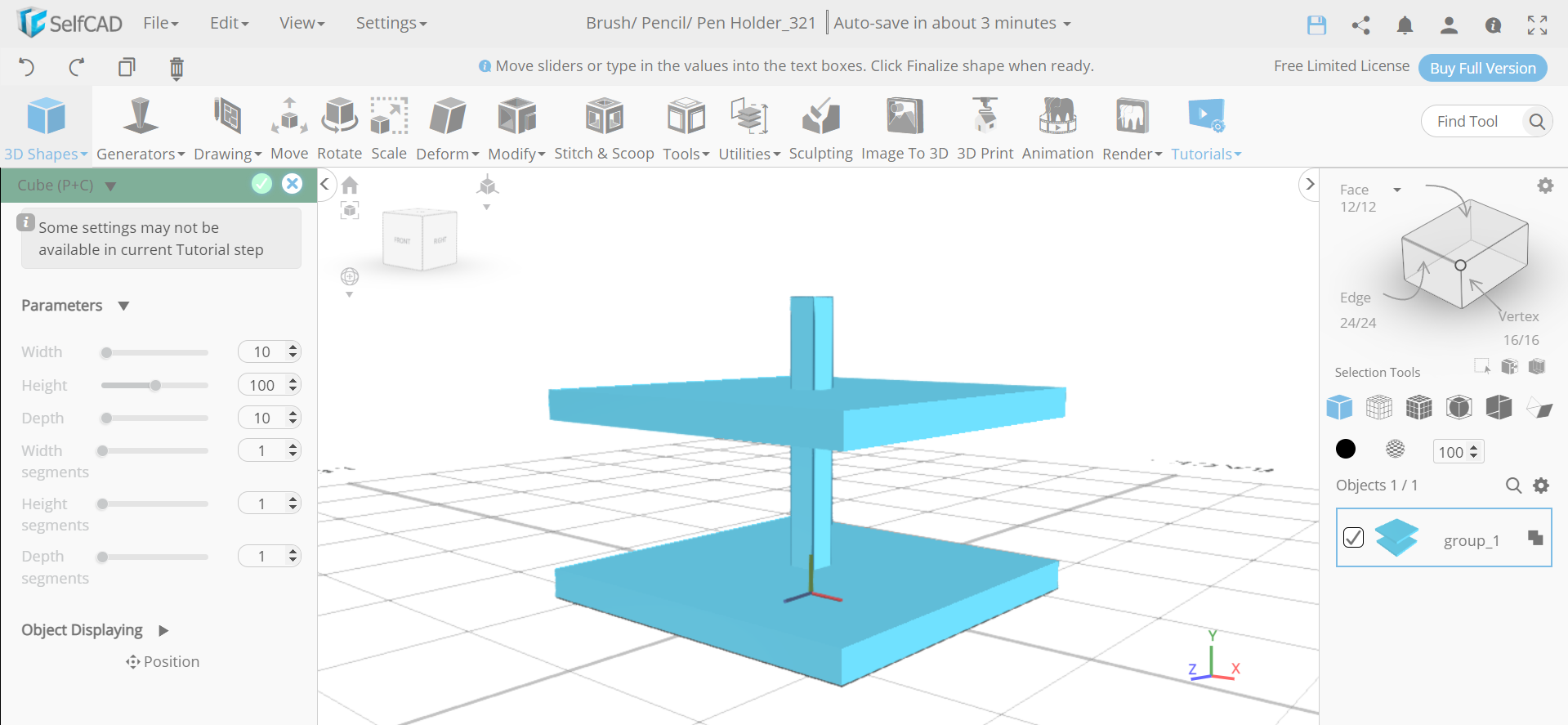Collapse the left panel arrow
The image size is (1568, 725).
(325, 184)
